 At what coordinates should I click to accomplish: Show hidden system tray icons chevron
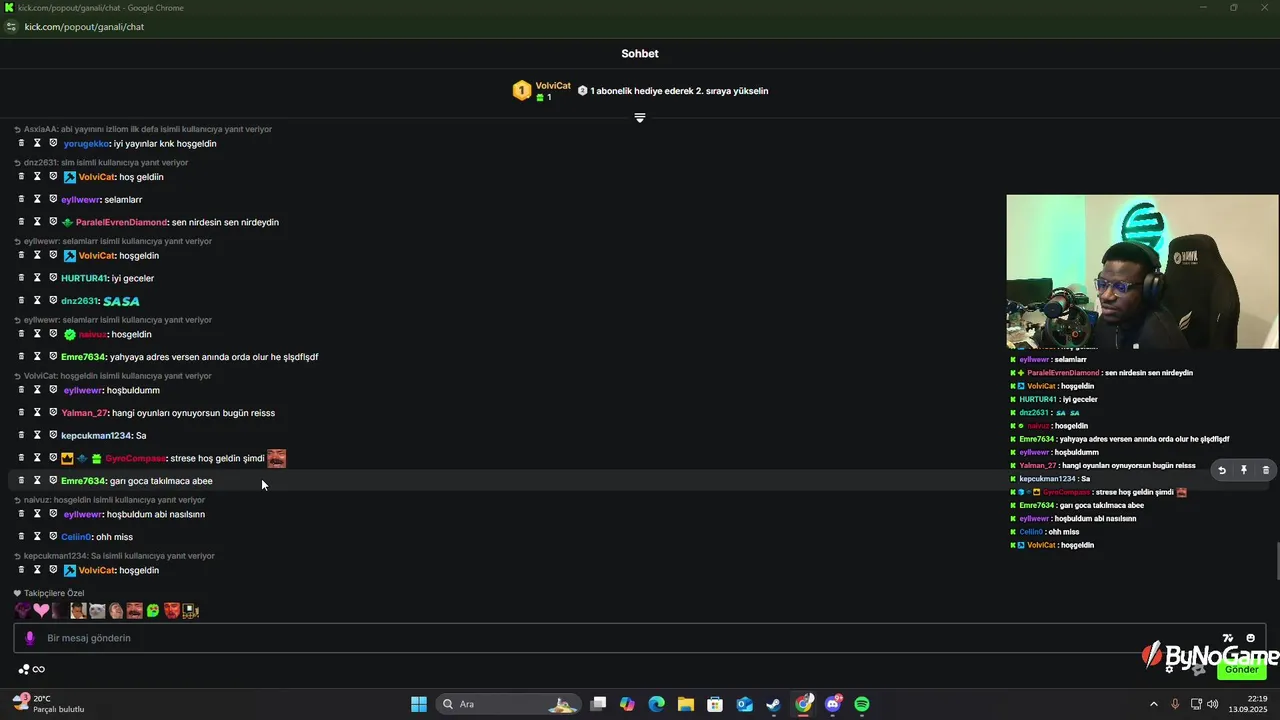pos(1153,704)
